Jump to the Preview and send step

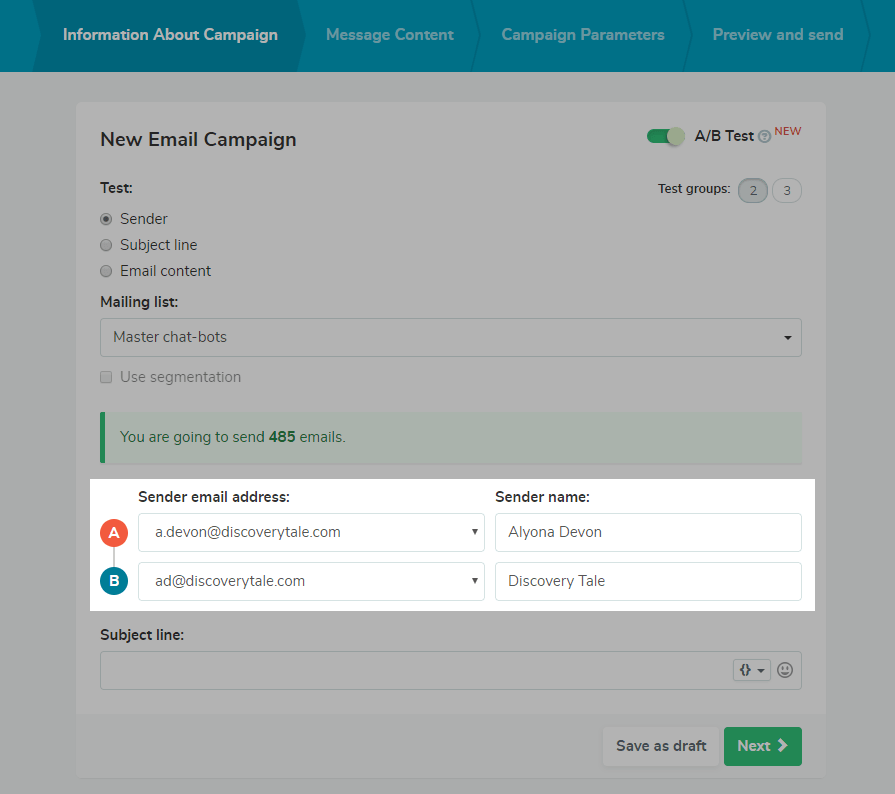[778, 35]
